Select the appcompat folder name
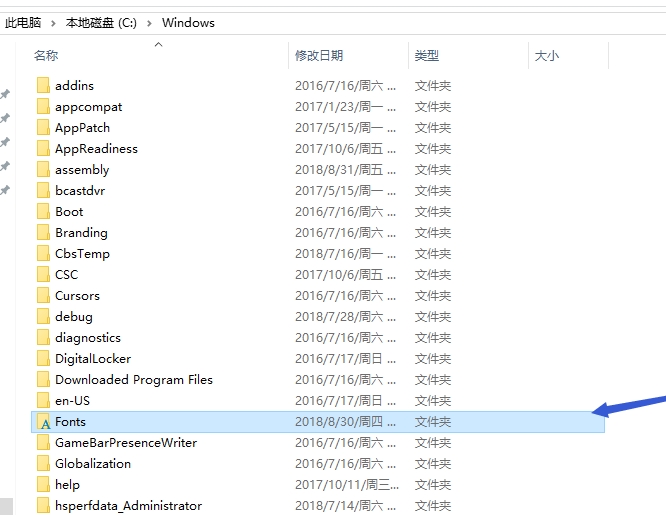Viewport: 666px width, 515px height. tap(88, 107)
